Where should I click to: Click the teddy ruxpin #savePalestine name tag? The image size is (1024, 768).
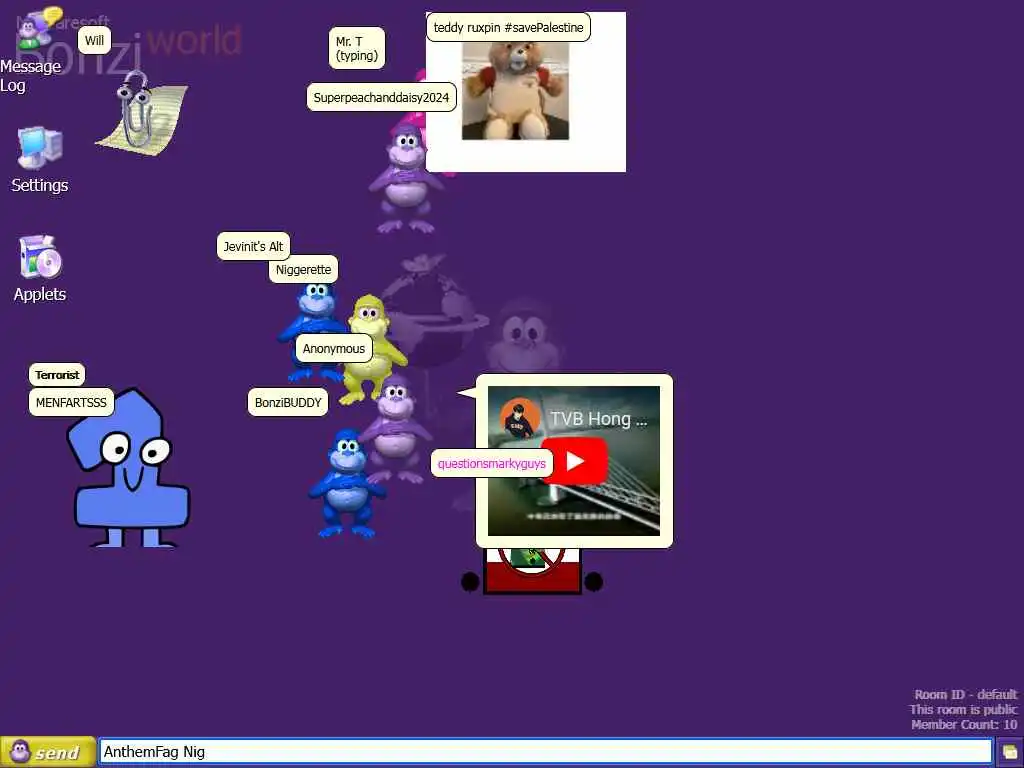coord(508,27)
